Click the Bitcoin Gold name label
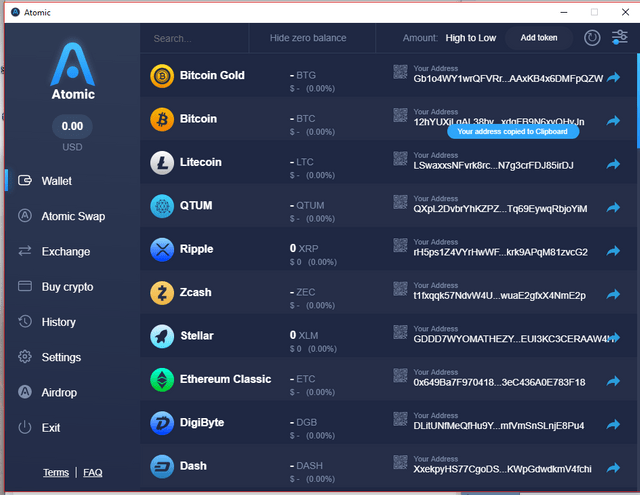Viewport: 640px width, 495px height. point(212,75)
